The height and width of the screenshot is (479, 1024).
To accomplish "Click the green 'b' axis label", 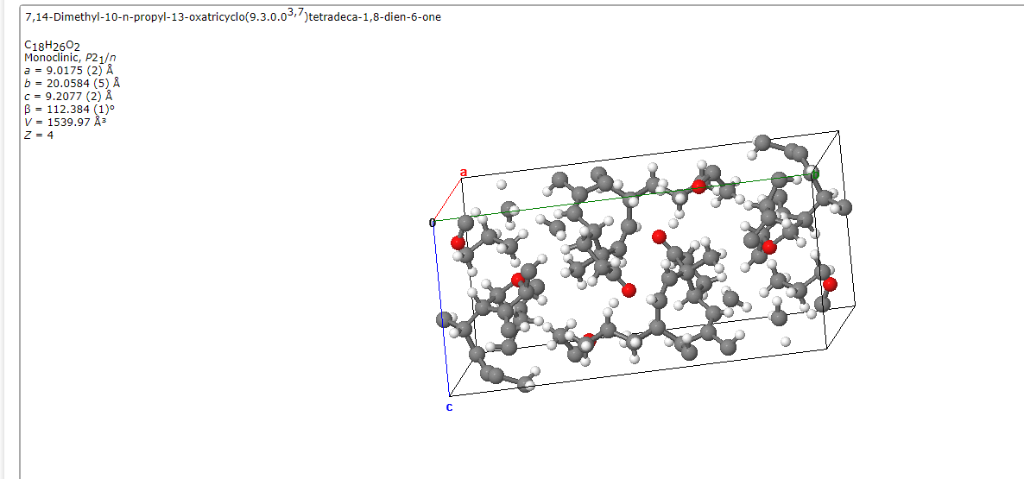I will [x=815, y=174].
